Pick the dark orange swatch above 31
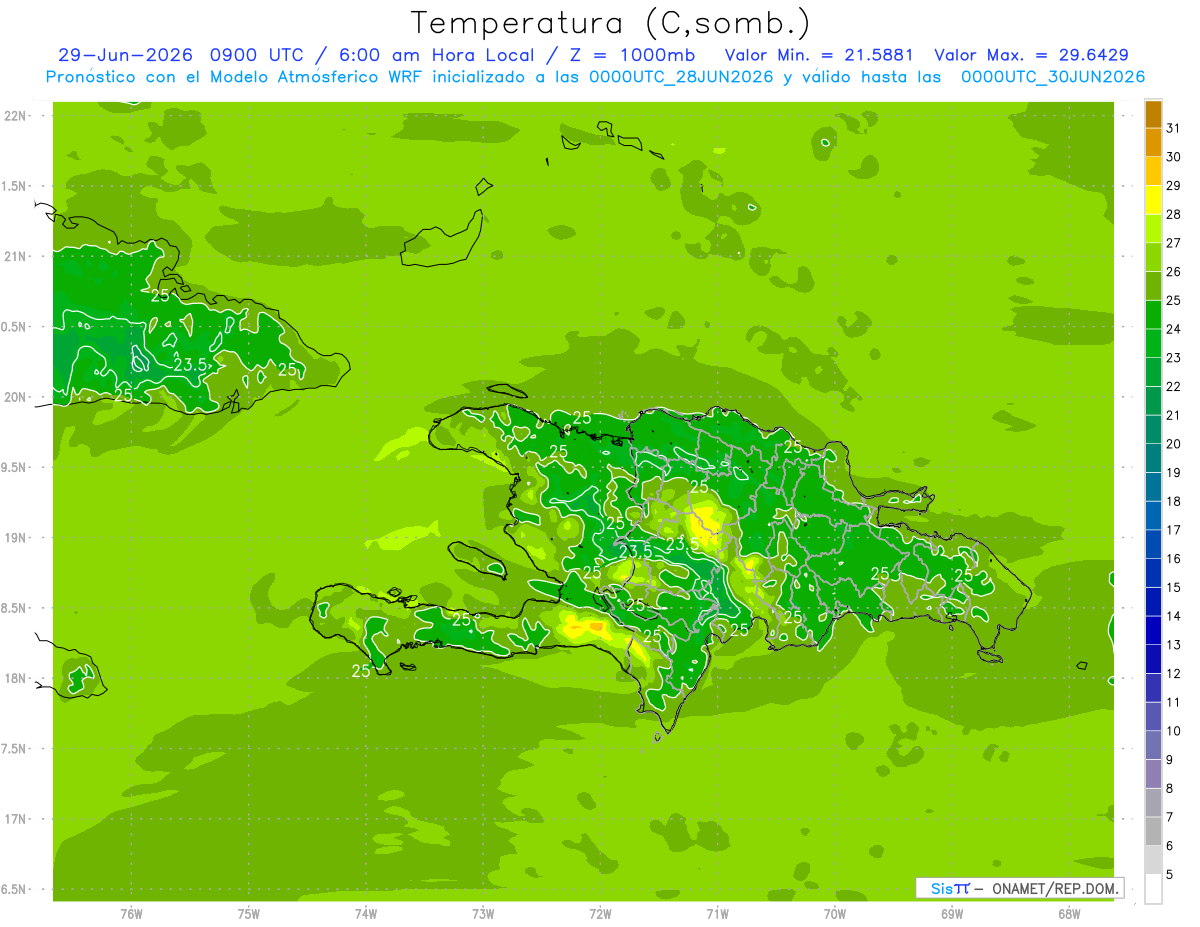The height and width of the screenshot is (927, 1200). (1153, 114)
